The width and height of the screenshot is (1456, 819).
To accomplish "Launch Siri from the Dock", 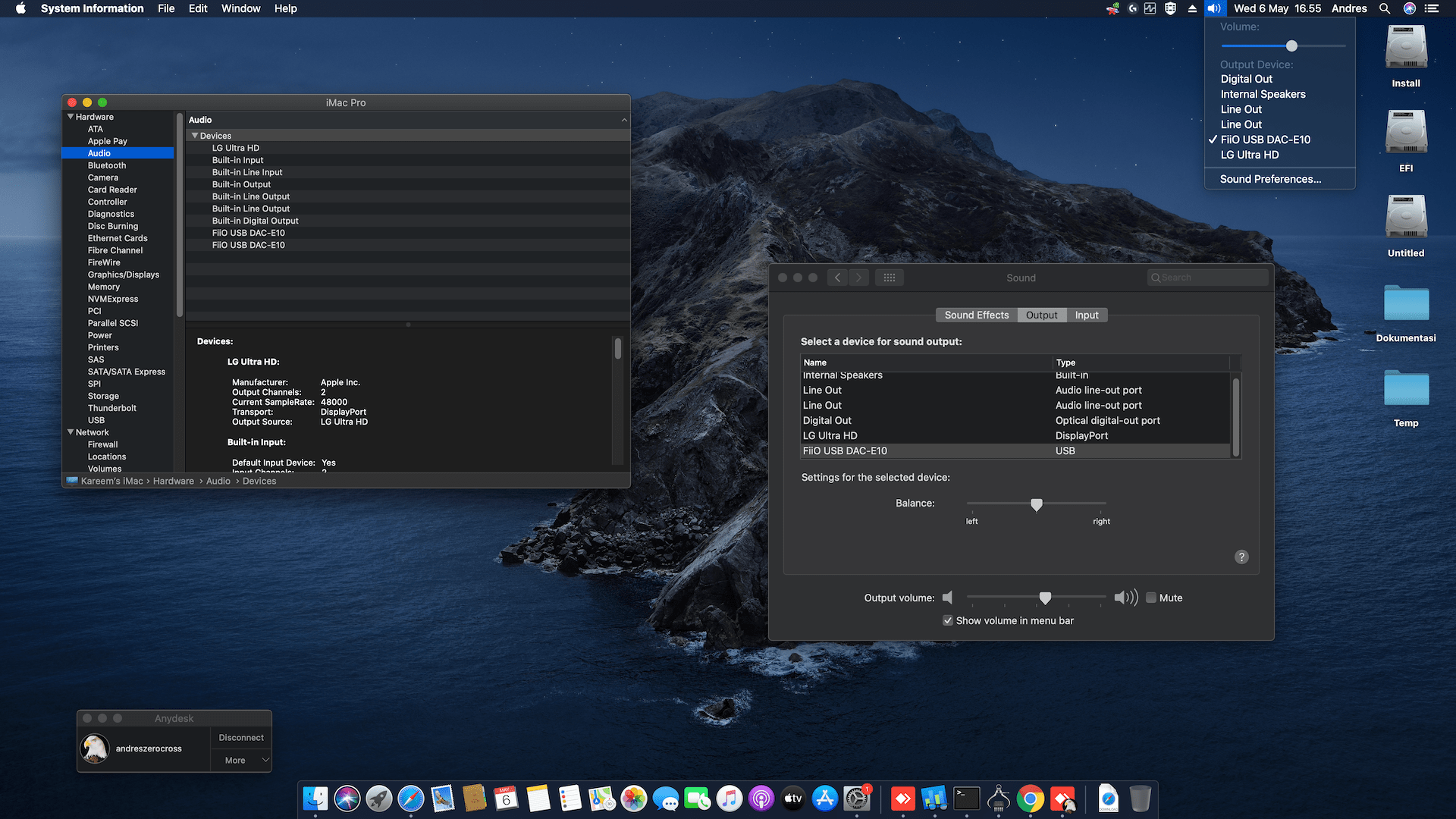I will tap(347, 799).
